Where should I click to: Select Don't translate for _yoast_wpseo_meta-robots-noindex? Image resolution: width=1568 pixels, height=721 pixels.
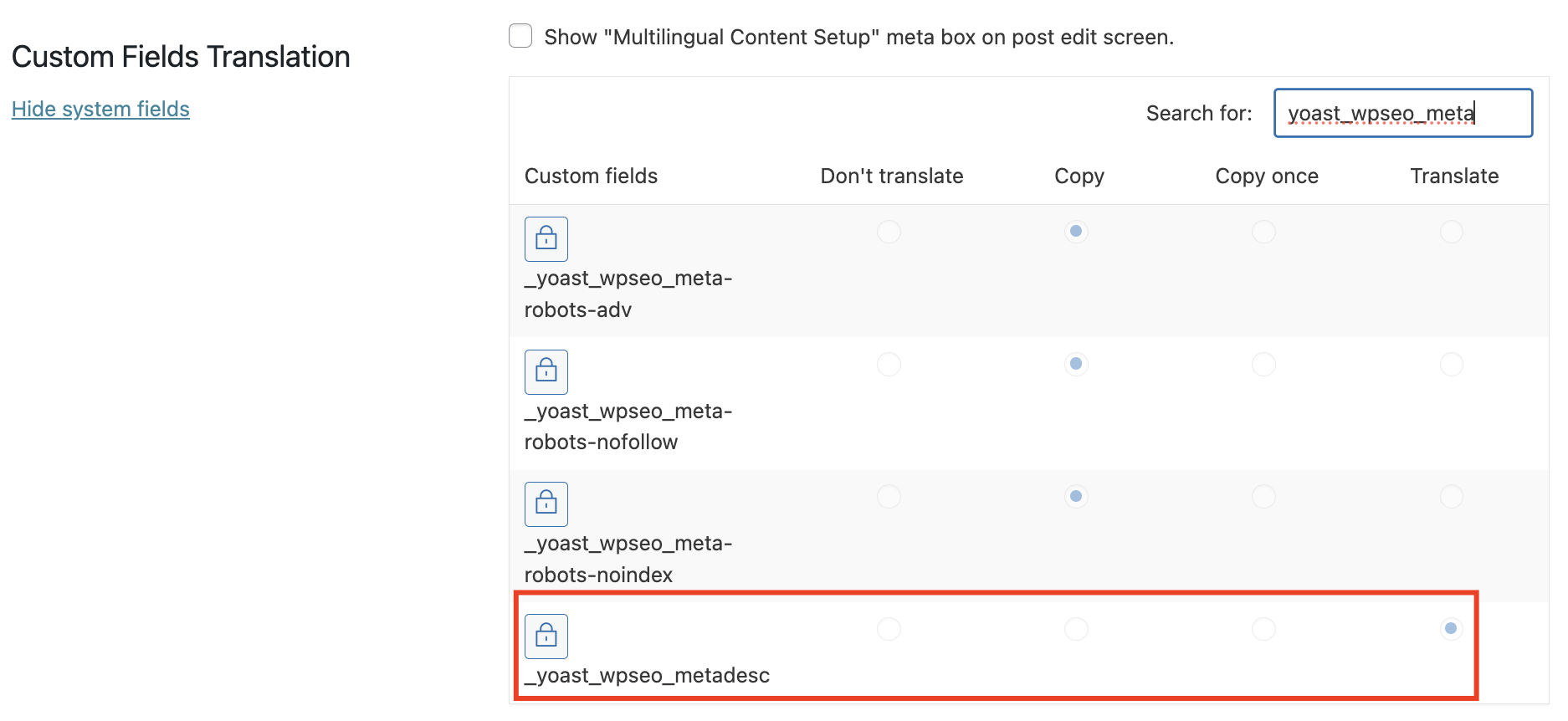pyautogui.click(x=889, y=496)
